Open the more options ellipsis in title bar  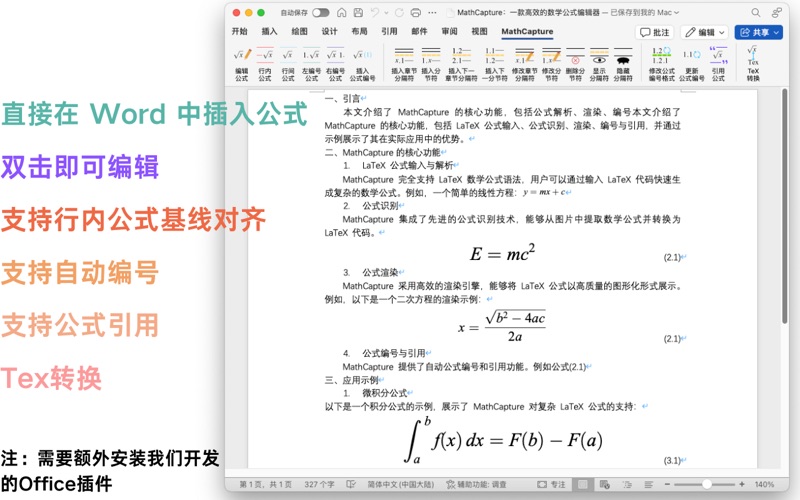pyautogui.click(x=433, y=13)
